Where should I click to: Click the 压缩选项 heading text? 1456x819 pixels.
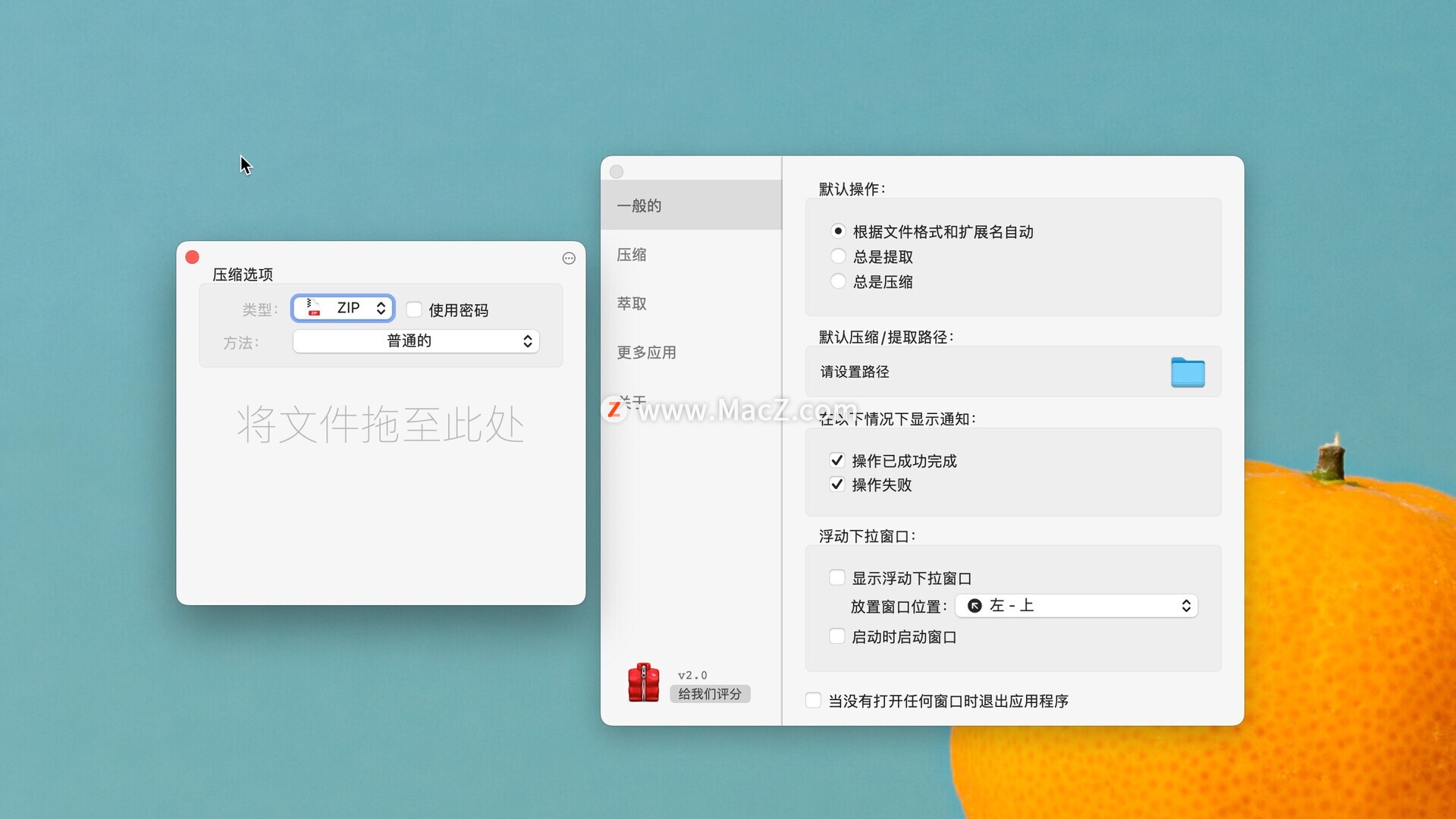point(243,275)
